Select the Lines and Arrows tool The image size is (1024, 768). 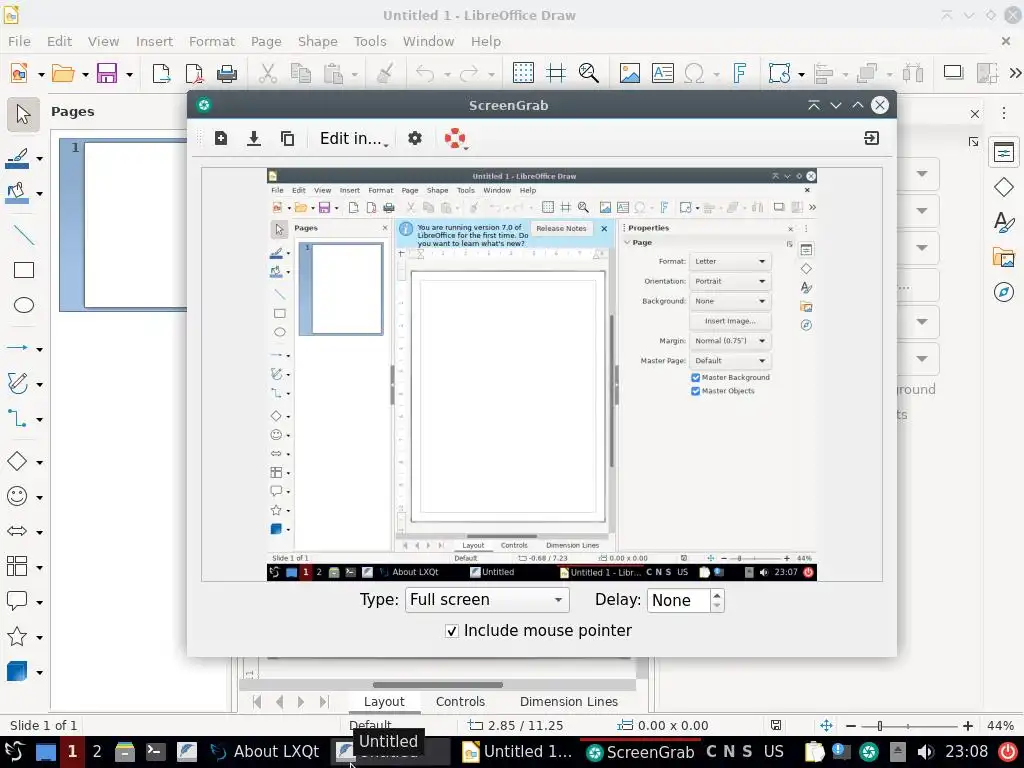17,348
